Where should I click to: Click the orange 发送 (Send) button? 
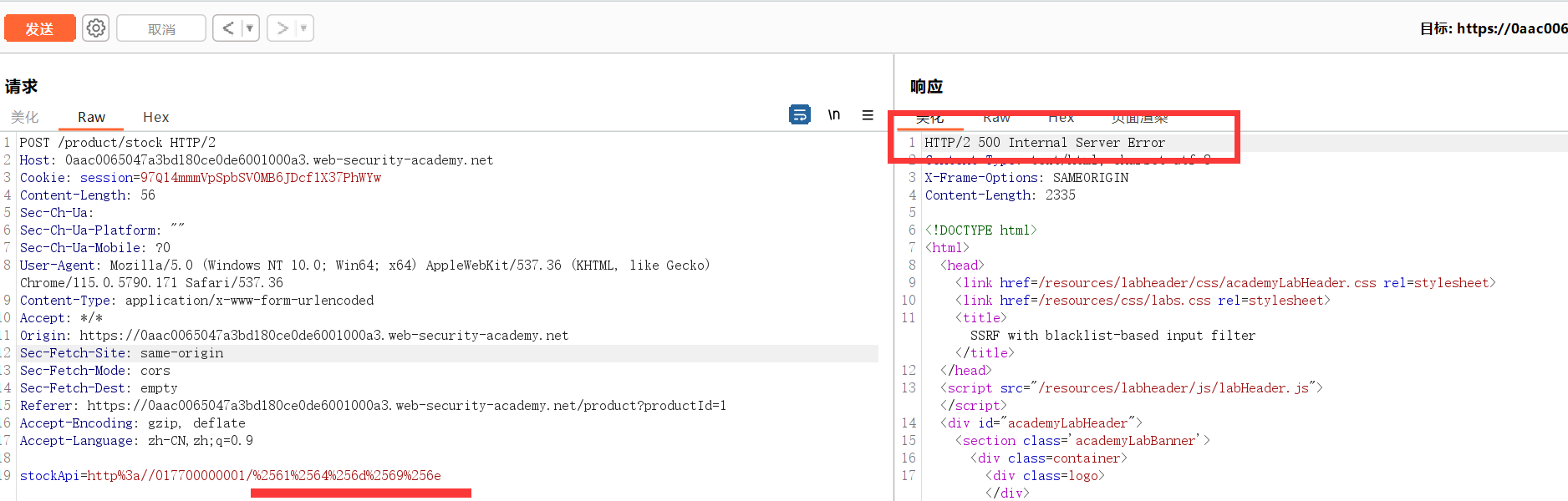(x=39, y=28)
